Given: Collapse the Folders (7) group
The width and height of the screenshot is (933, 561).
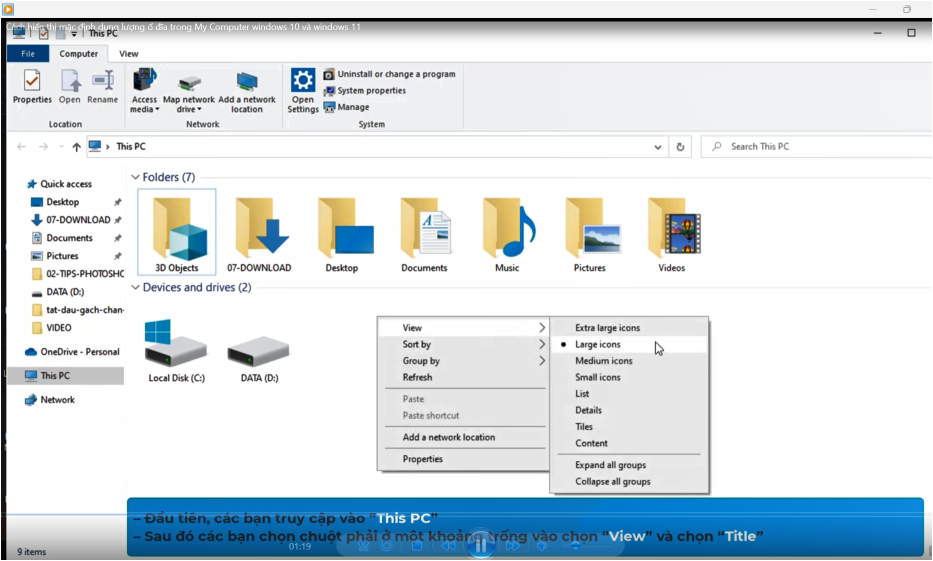Looking at the screenshot, I should tap(136, 177).
